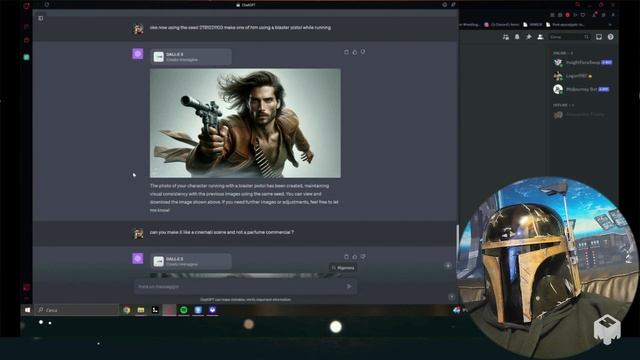Open the generated blaster pistol image
The width and height of the screenshot is (640, 360).
point(245,123)
